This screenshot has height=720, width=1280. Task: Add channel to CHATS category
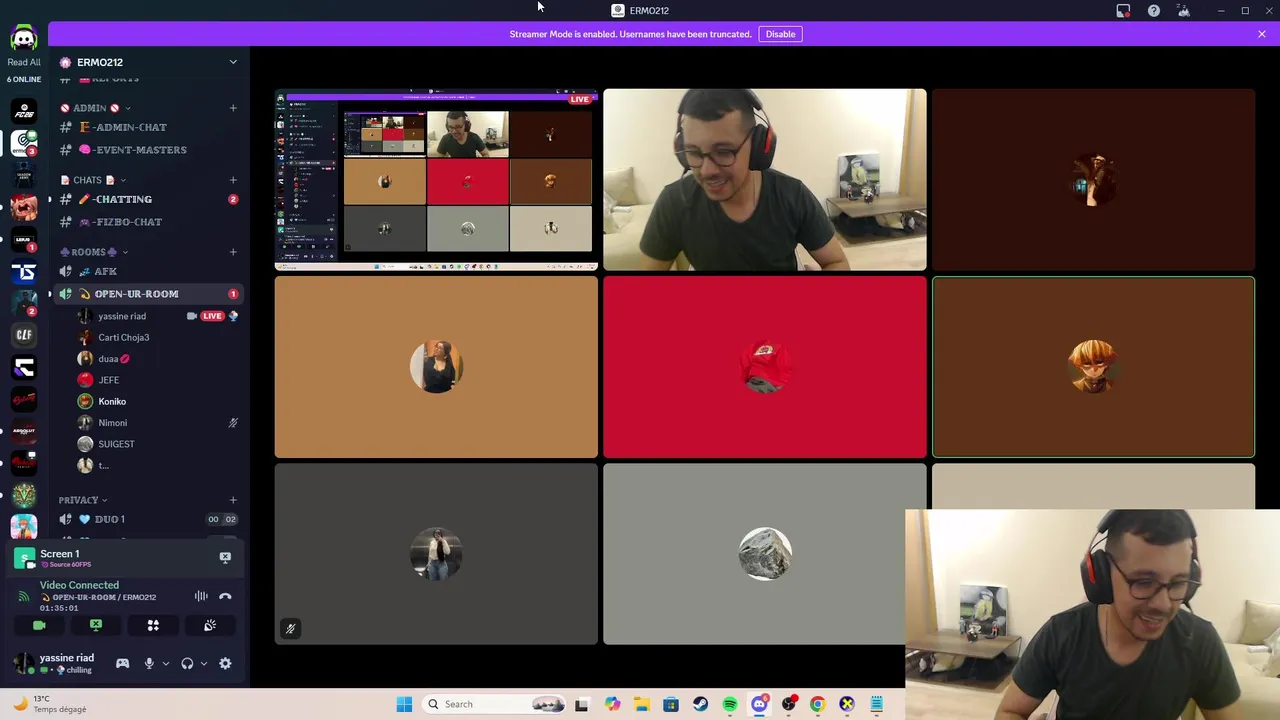233,180
